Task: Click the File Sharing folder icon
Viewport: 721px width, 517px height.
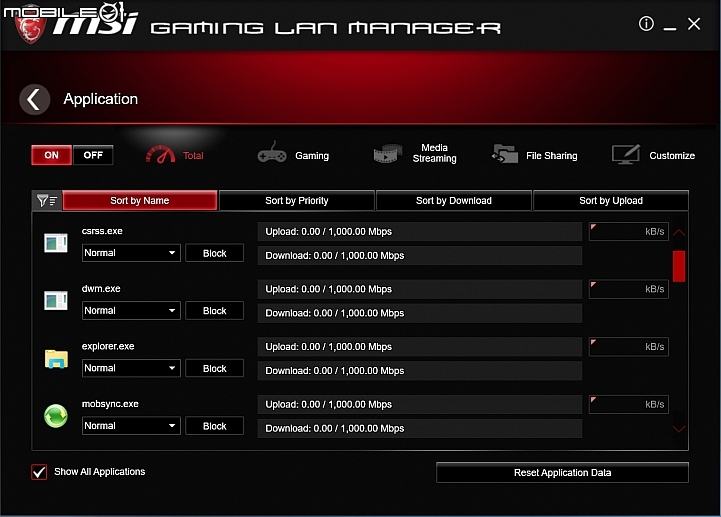Action: pyautogui.click(x=505, y=154)
